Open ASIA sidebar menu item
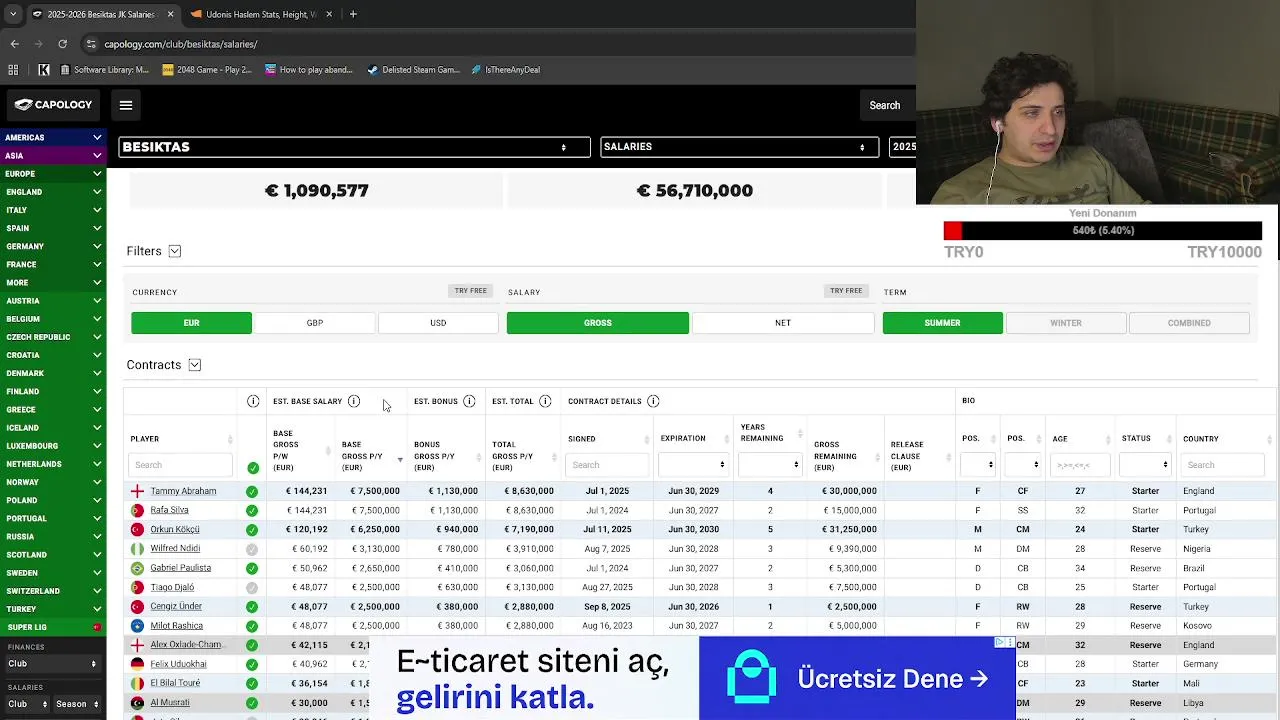The image size is (1280, 720). coord(53,156)
